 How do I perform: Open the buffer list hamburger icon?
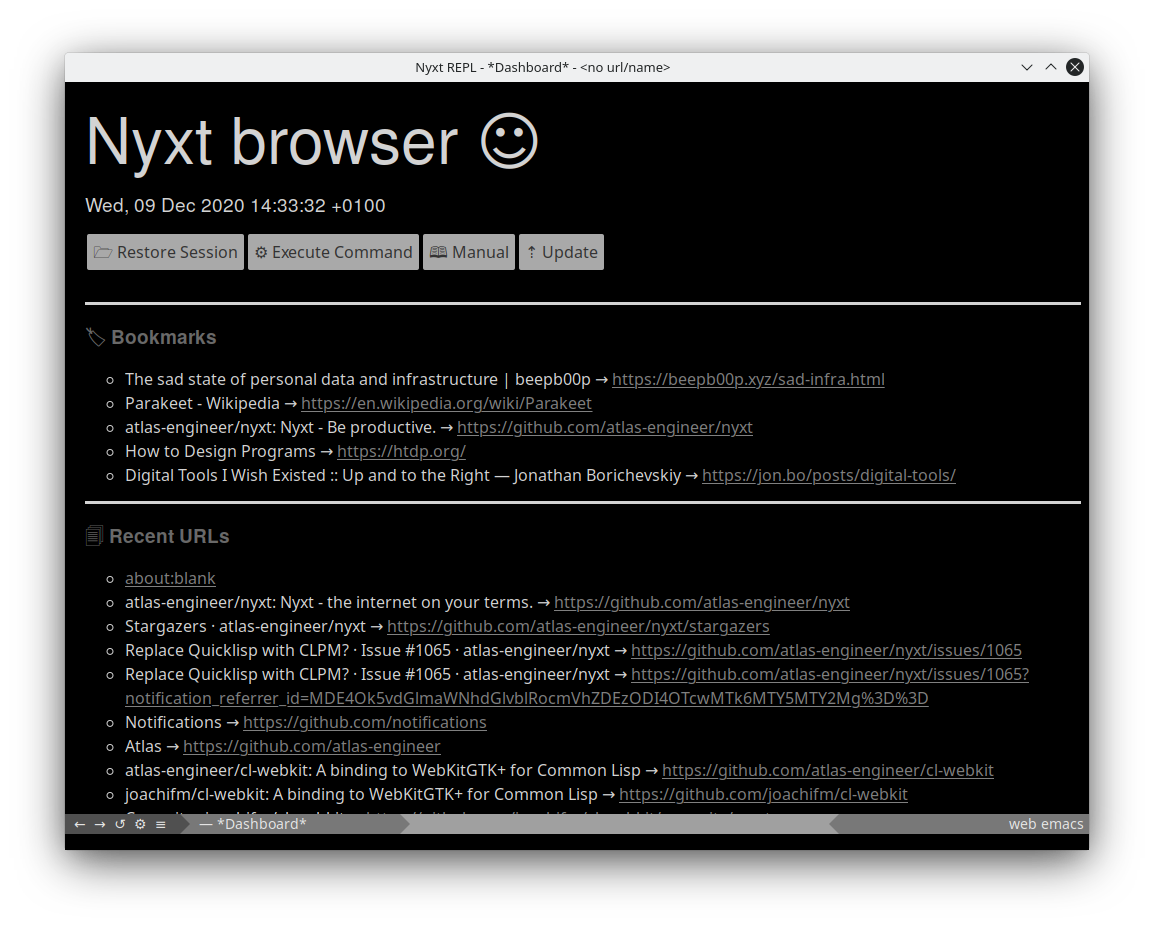[x=160, y=824]
